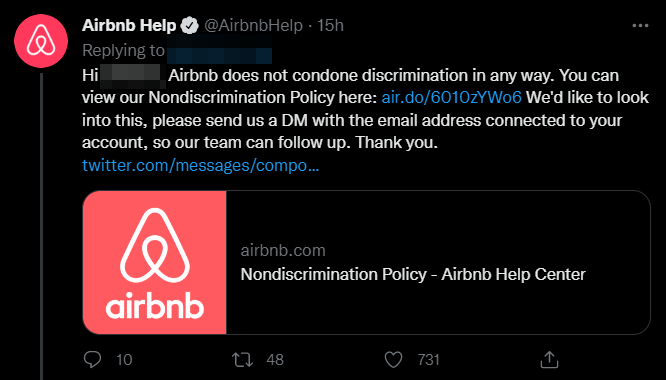This screenshot has width=666, height=380.
Task: Click the Airbnb Help display name
Action: tap(129, 25)
